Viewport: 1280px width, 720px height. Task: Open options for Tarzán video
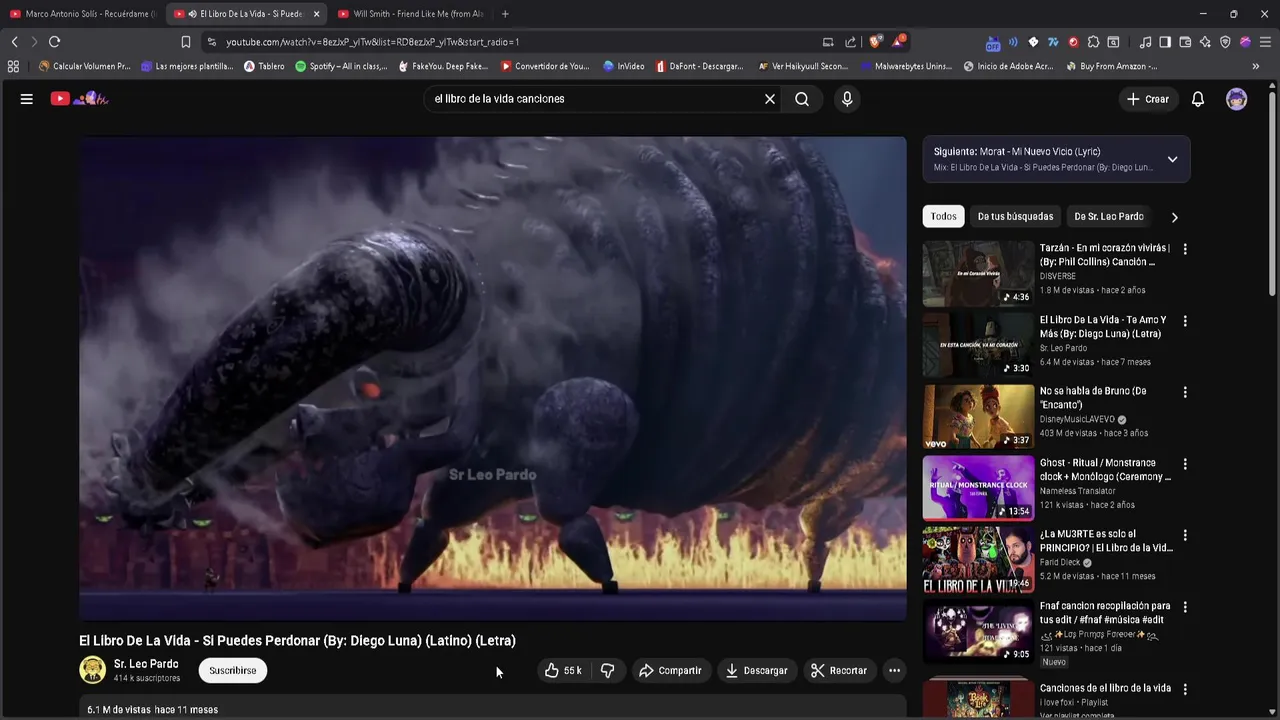1185,249
